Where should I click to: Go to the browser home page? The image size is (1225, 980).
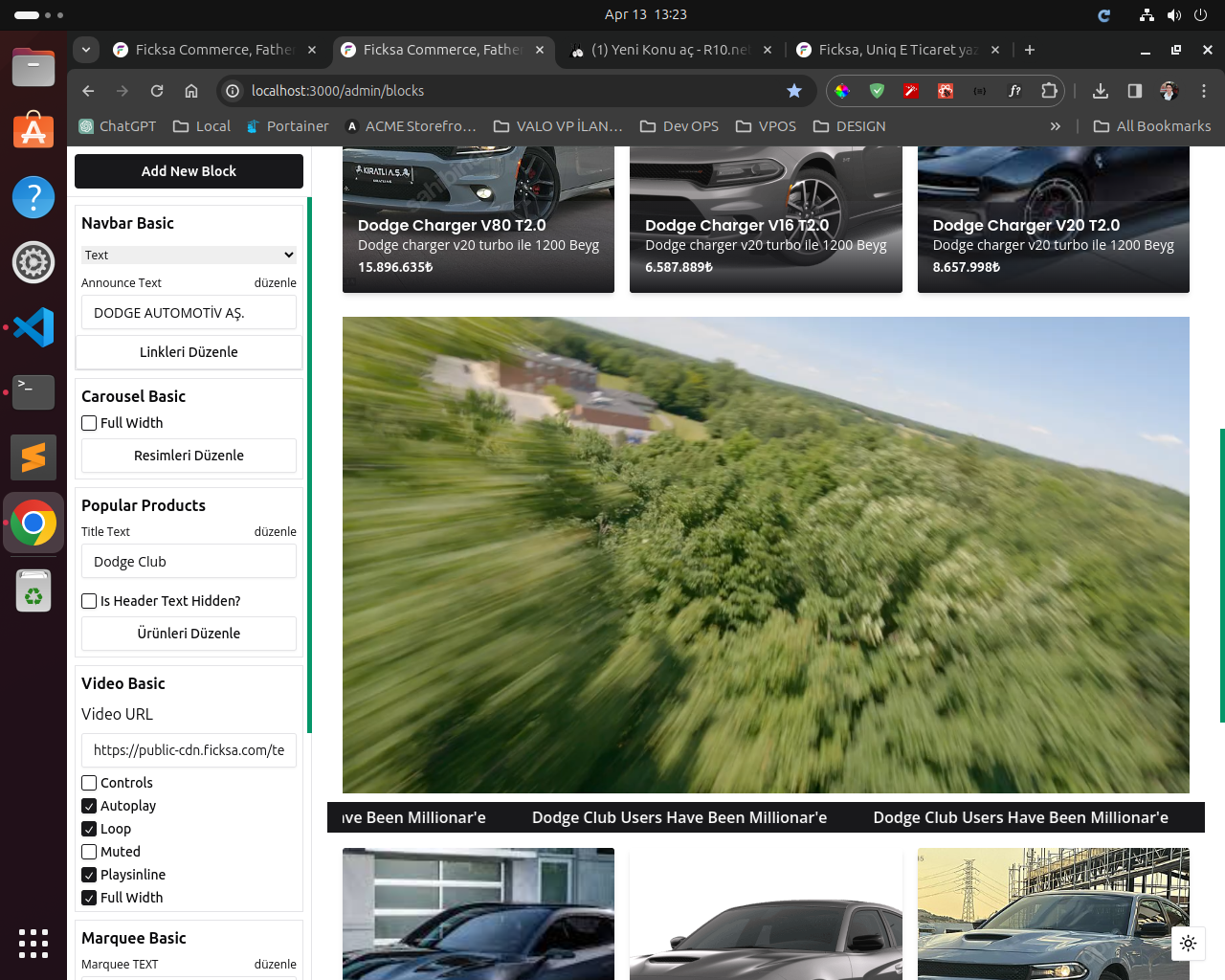[191, 91]
